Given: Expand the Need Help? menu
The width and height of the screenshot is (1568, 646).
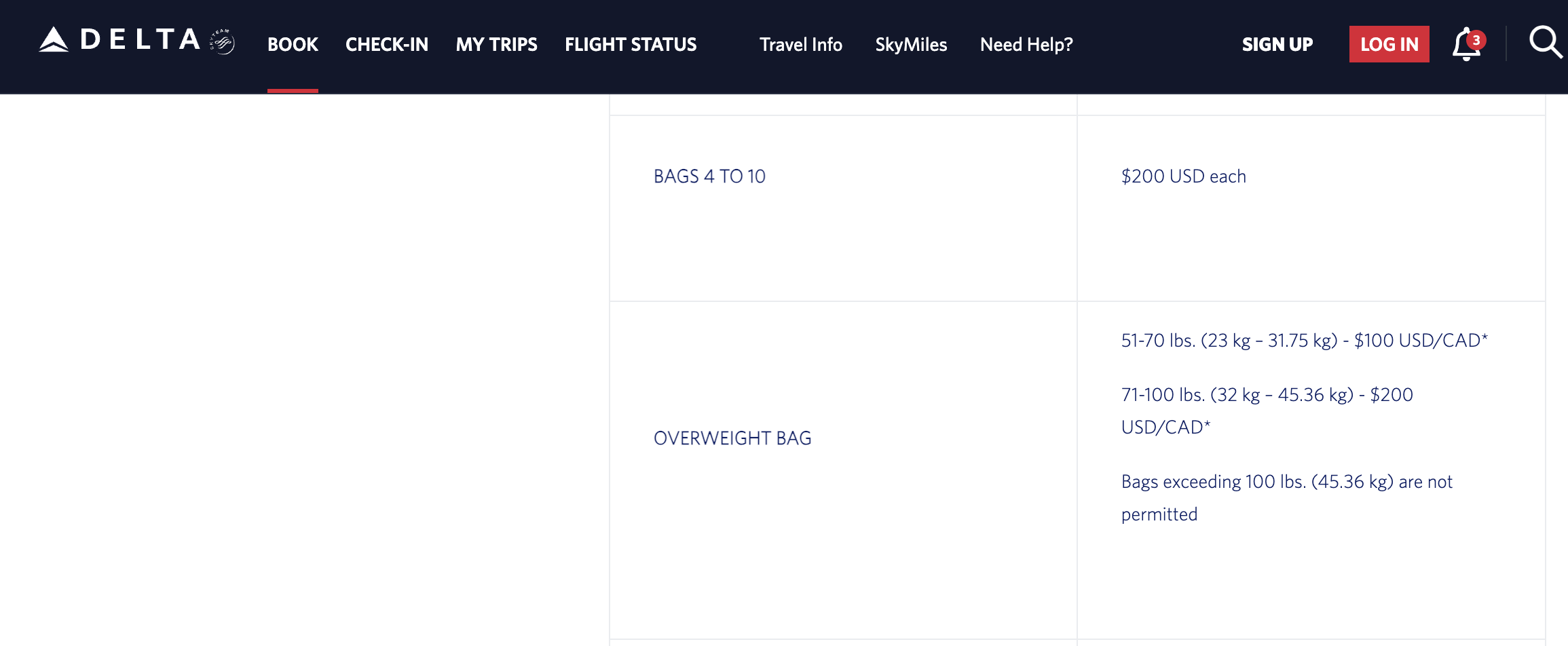Looking at the screenshot, I should coord(1026,45).
